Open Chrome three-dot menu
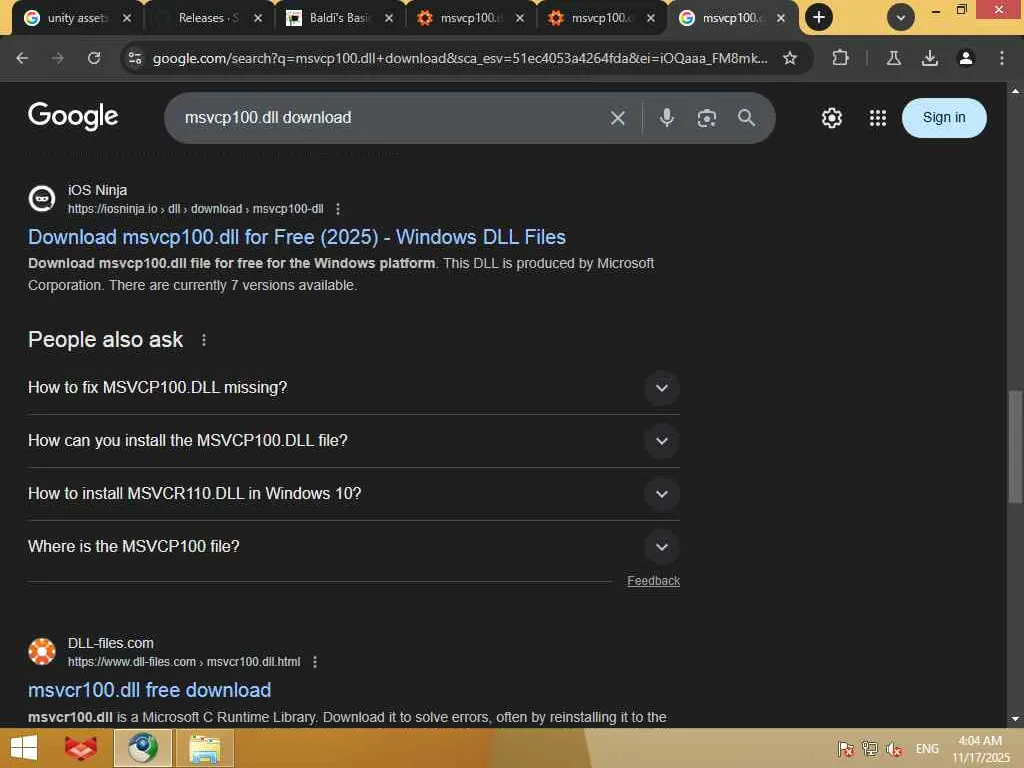 point(1002,58)
